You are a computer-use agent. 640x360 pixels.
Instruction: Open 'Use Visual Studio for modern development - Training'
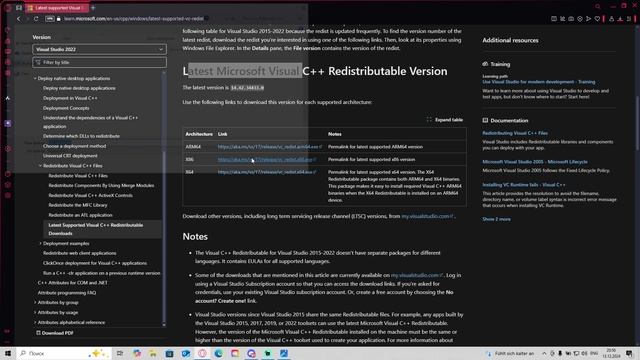click(x=539, y=82)
